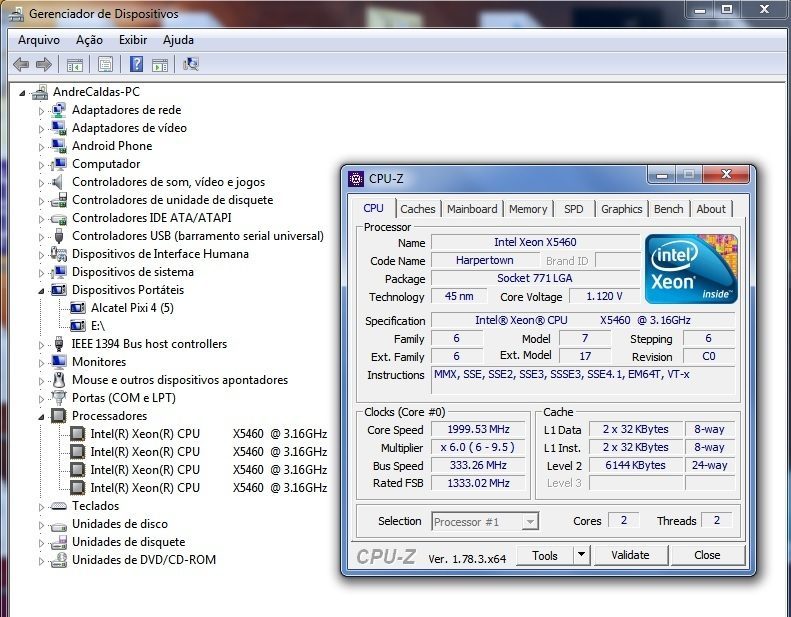
Task: Select the Unidades de disquete item
Action: (x=129, y=542)
